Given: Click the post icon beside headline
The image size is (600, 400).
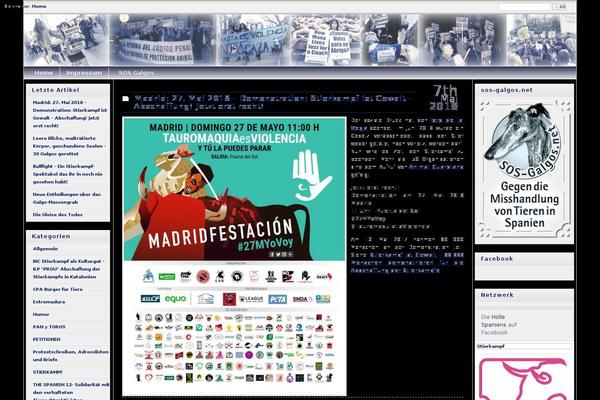Looking at the screenshot, I should click(x=126, y=99).
